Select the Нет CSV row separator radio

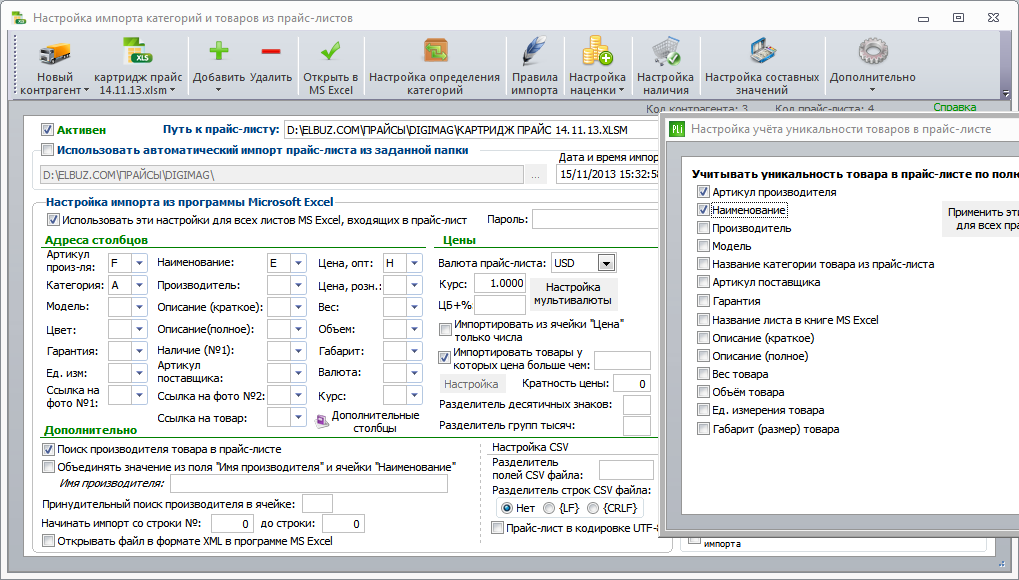[506, 508]
